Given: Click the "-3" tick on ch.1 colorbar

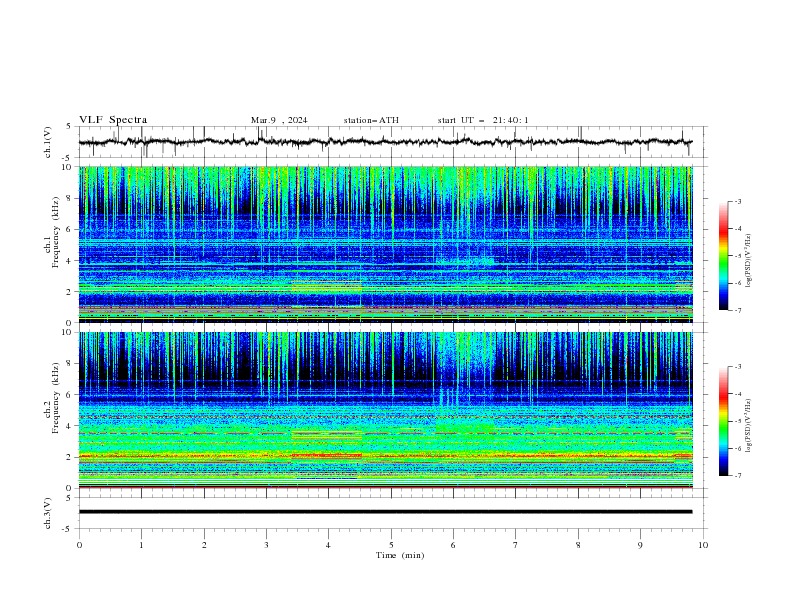Looking at the screenshot, I should [738, 201].
